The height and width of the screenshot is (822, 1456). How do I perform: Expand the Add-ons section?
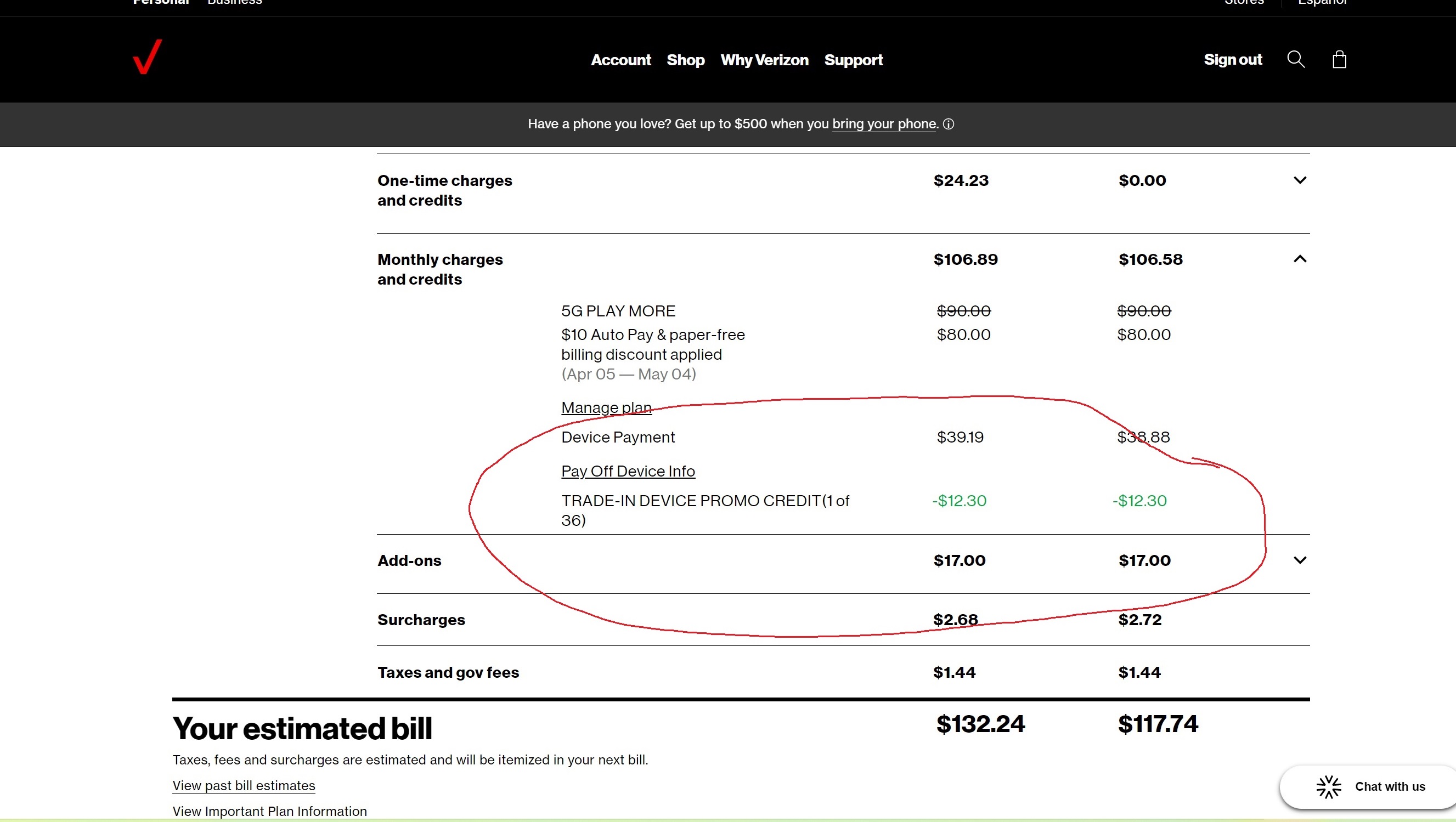[1300, 560]
